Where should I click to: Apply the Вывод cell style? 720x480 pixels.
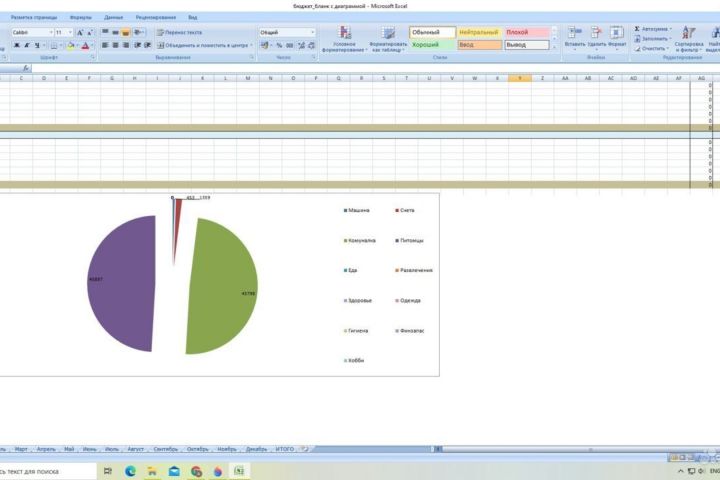(x=527, y=45)
